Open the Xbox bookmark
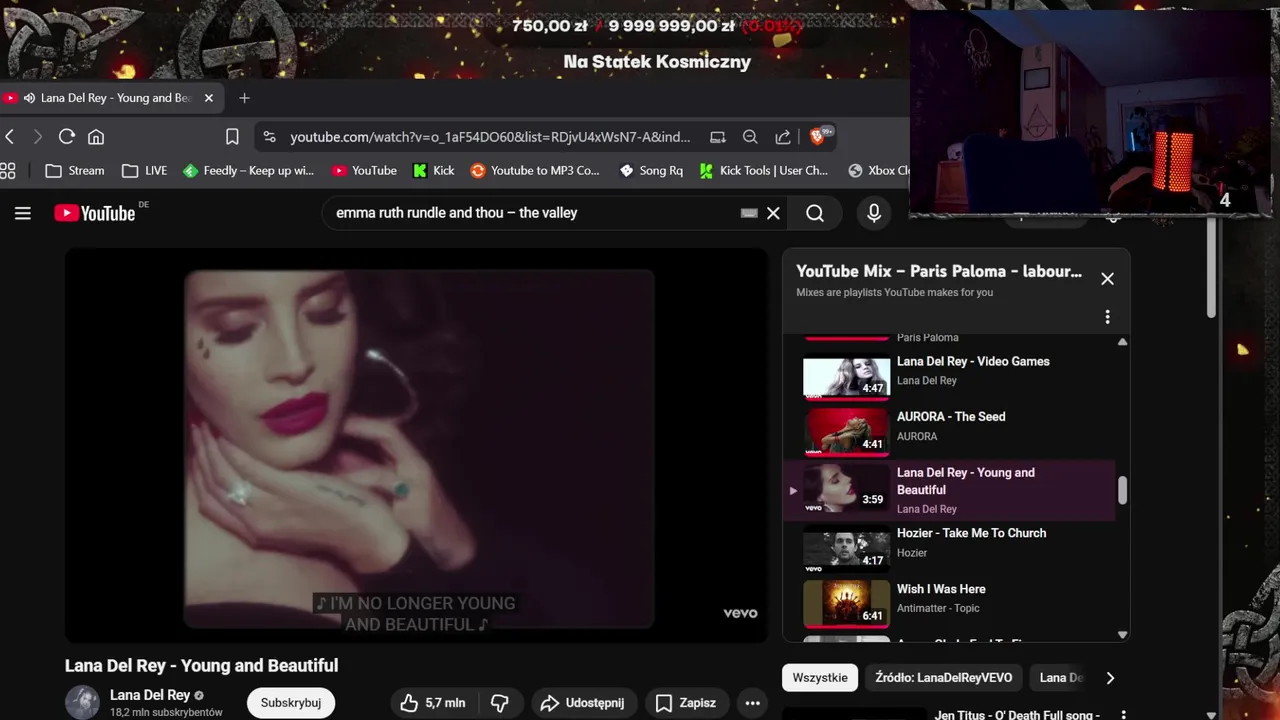 pos(878,171)
